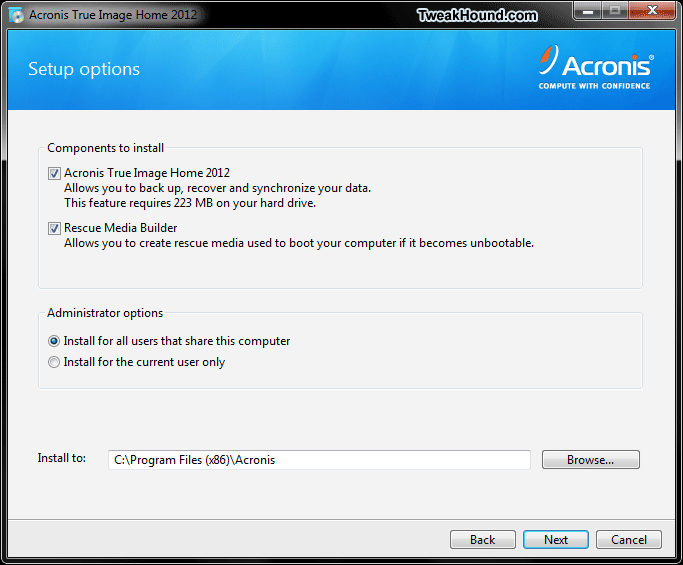Screen dimensions: 683x565
Task: Click the Acronis logo in header
Action: coord(595,67)
